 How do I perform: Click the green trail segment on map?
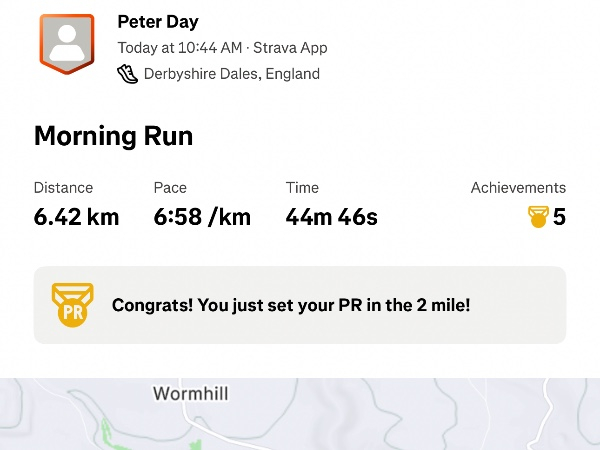point(107,435)
